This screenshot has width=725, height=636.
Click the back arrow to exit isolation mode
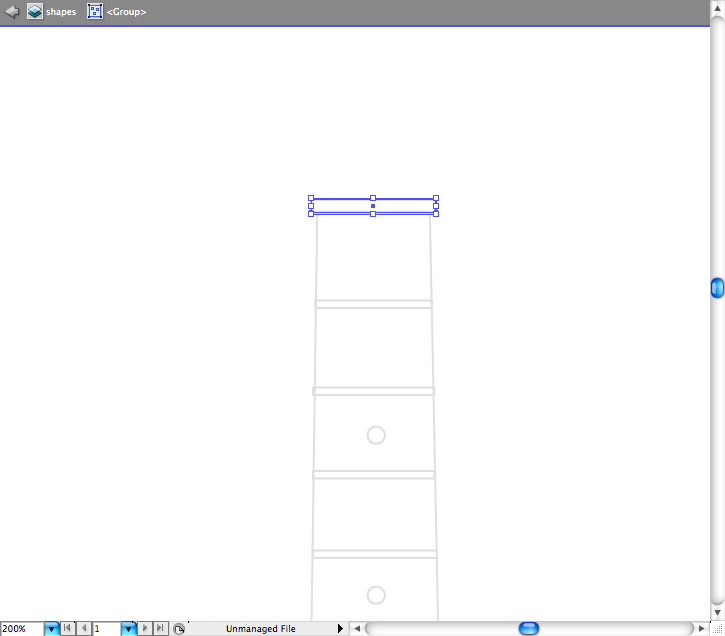pyautogui.click(x=12, y=12)
